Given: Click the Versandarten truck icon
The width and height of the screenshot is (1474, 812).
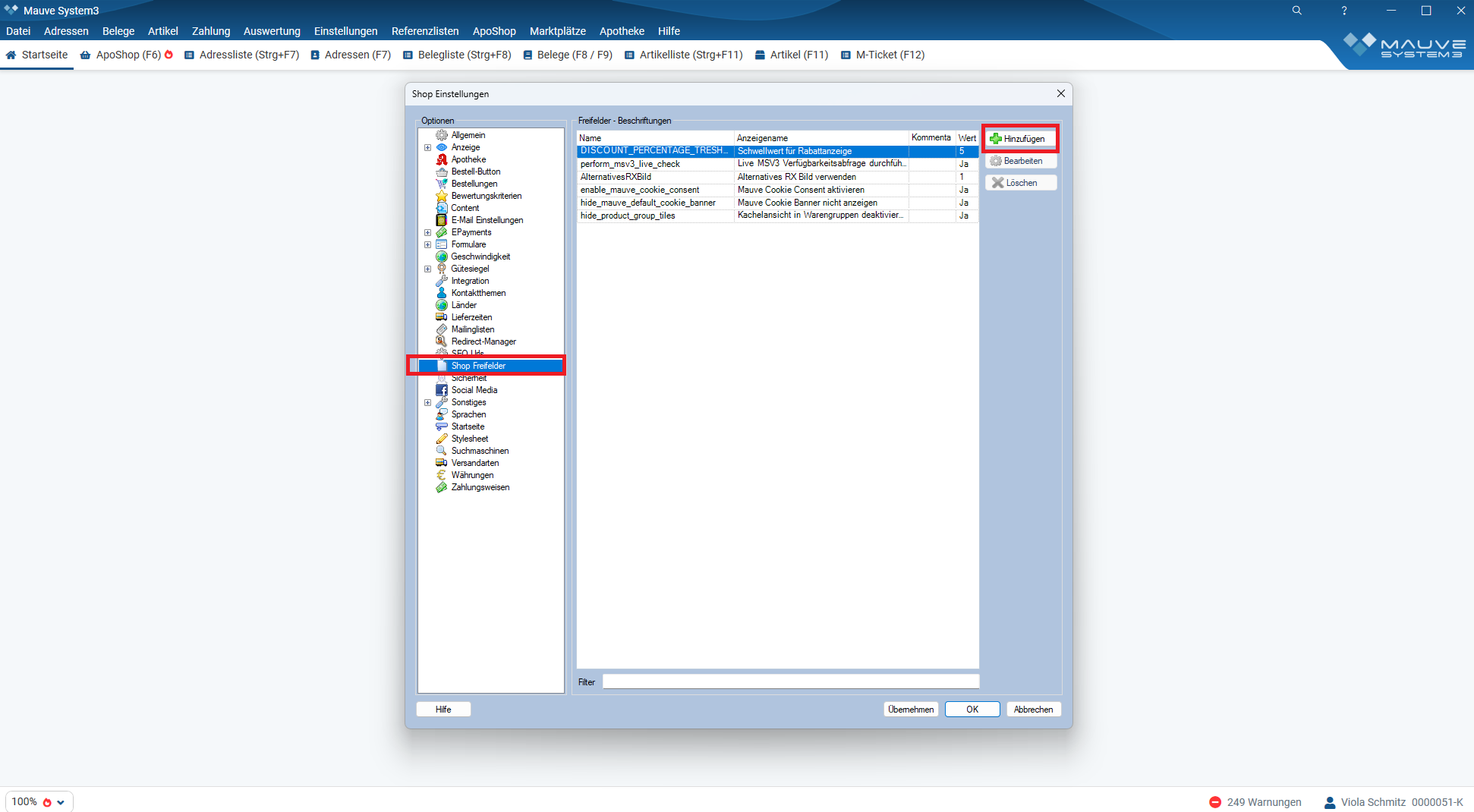Looking at the screenshot, I should click(x=442, y=463).
